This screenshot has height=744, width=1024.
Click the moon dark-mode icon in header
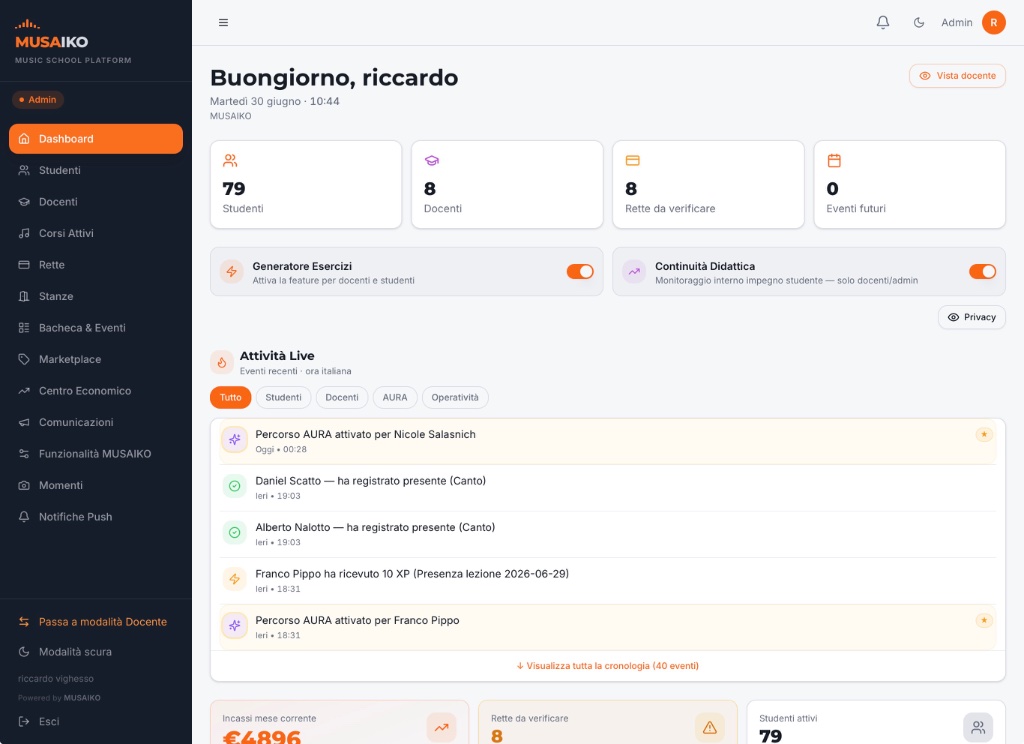(x=919, y=23)
